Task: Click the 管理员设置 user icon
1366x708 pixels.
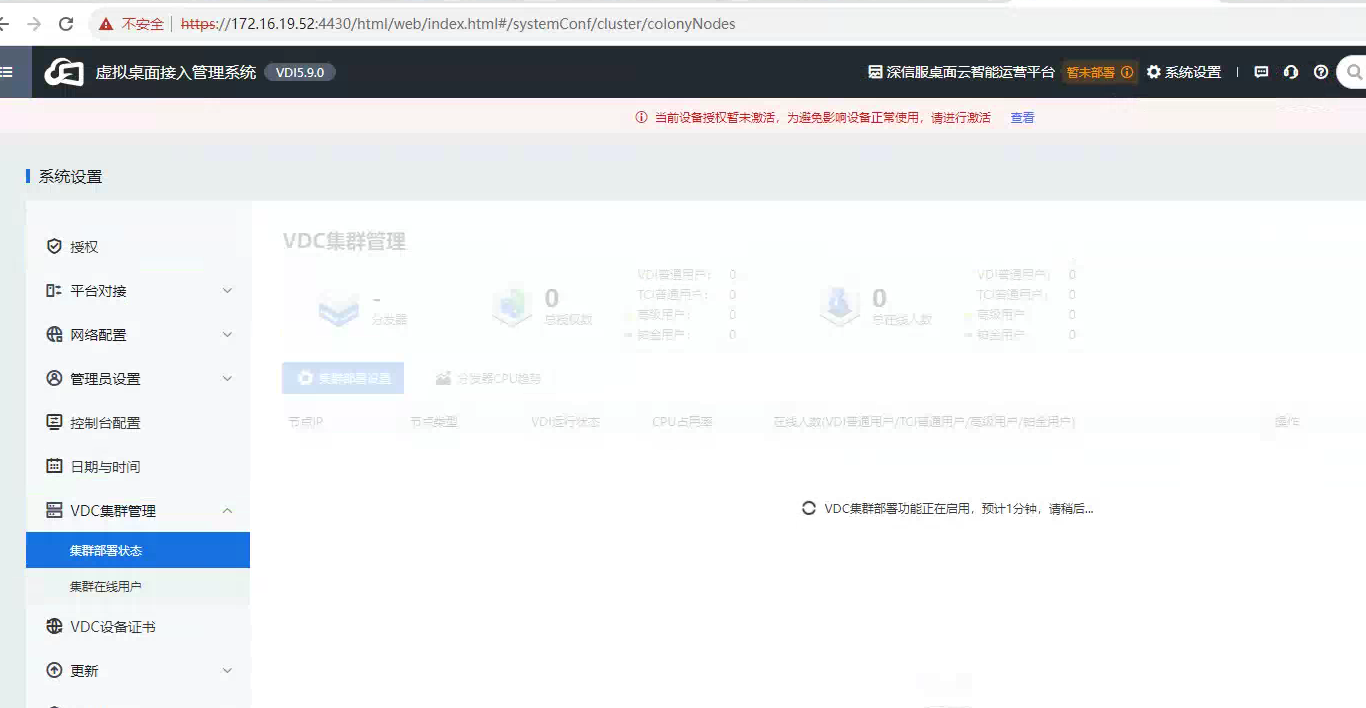Action: pyautogui.click(x=54, y=378)
